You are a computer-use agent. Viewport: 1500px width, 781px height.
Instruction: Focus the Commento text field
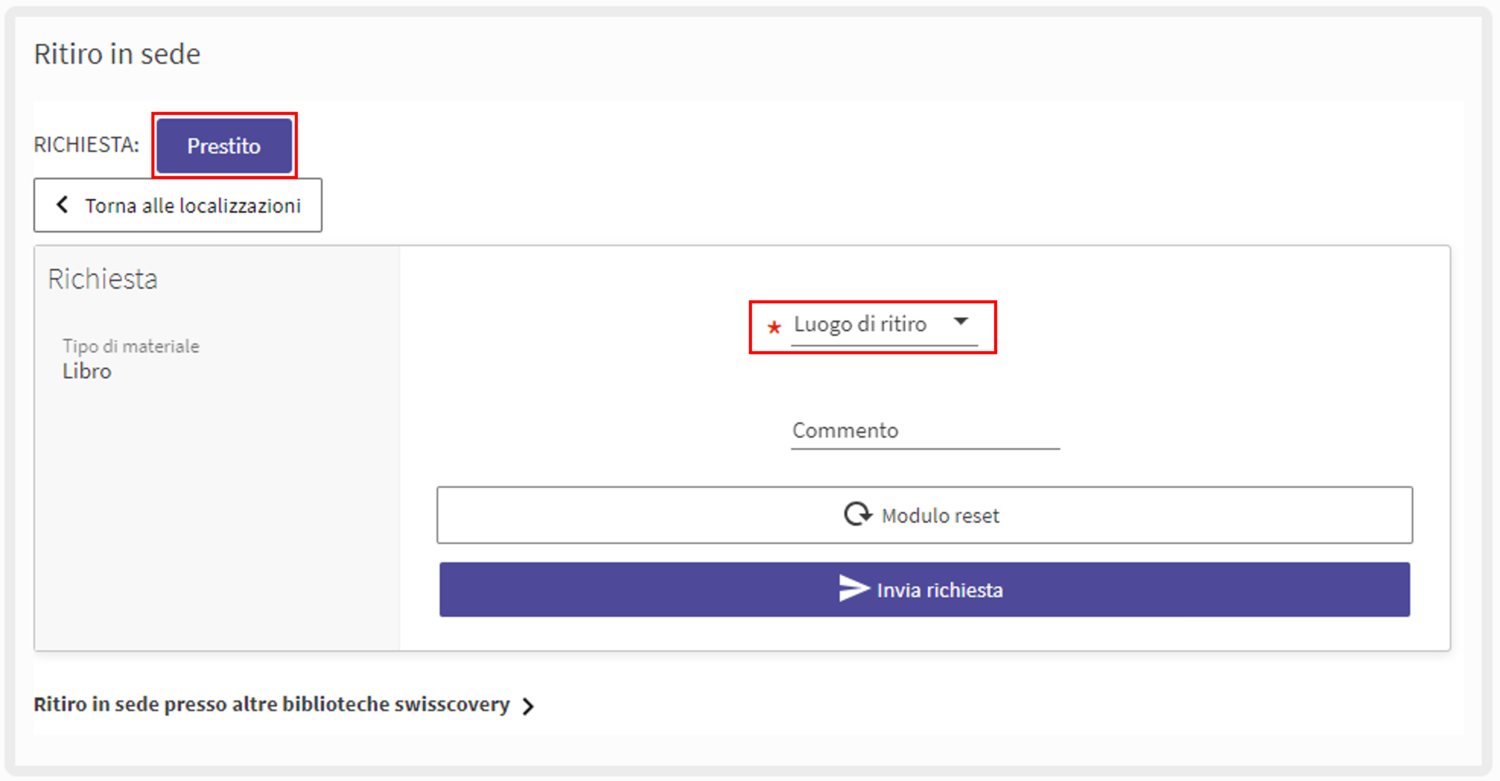pos(925,431)
